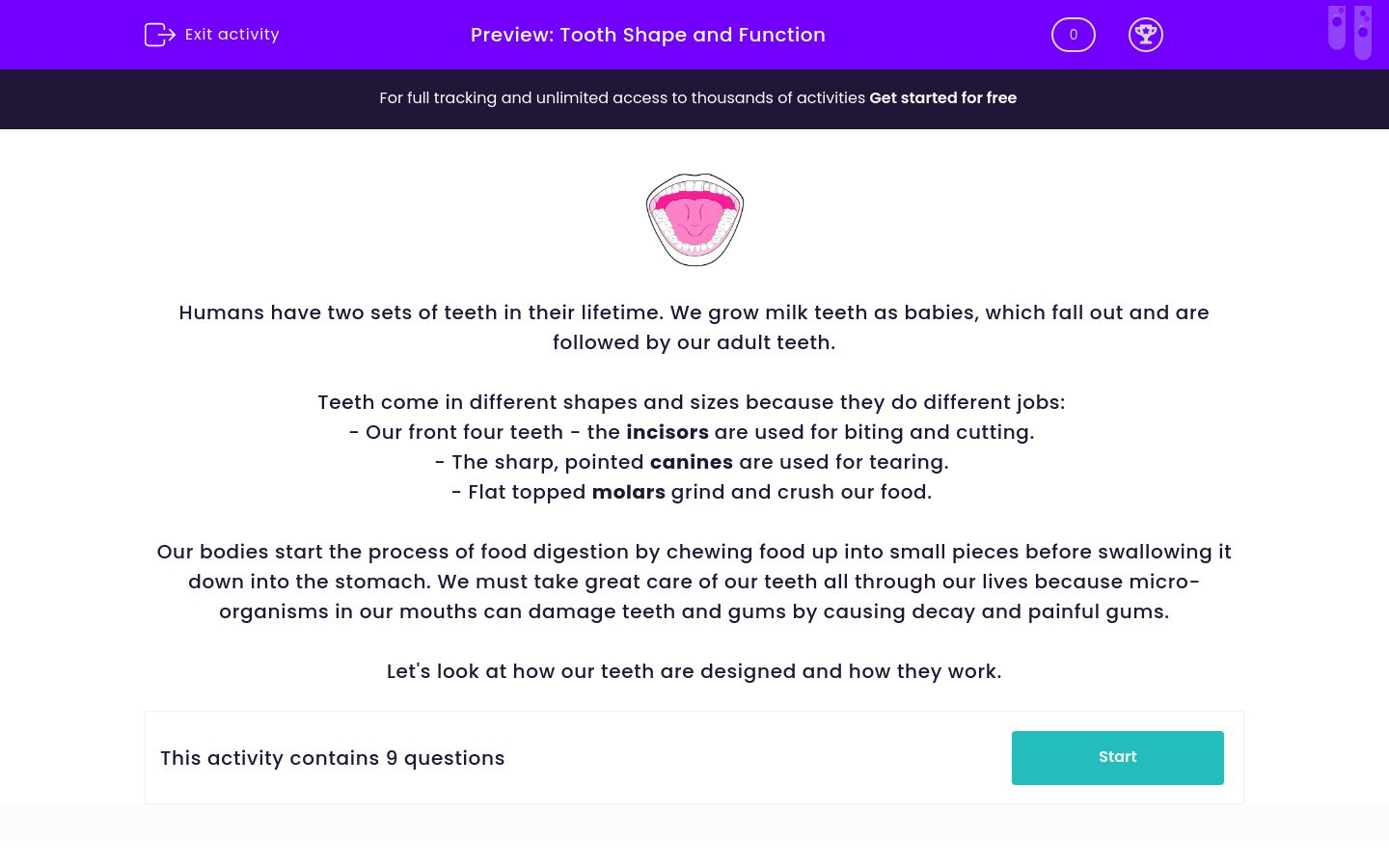Select the bolded word incisors
Screen dimensions: 1389x868
[x=667, y=432]
